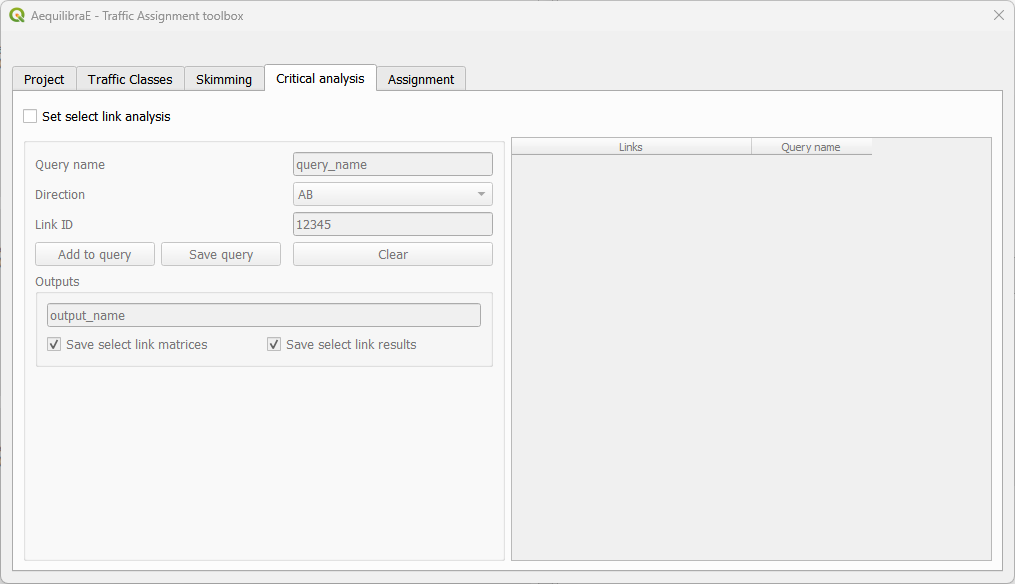Screen dimensions: 1015x584
Task: Open the Direction dropdown
Action: point(392,194)
